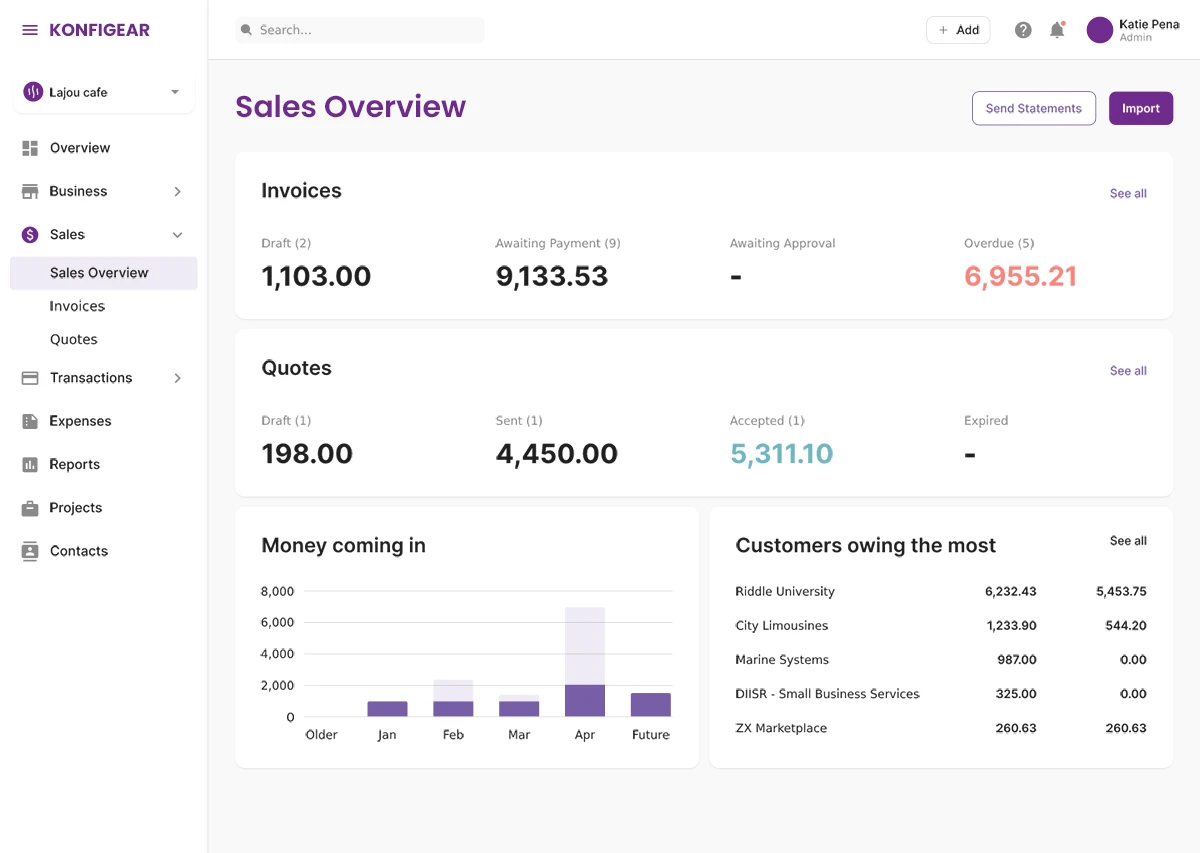Click the Contacts sidebar icon
The height and width of the screenshot is (853, 1200).
(x=28, y=551)
